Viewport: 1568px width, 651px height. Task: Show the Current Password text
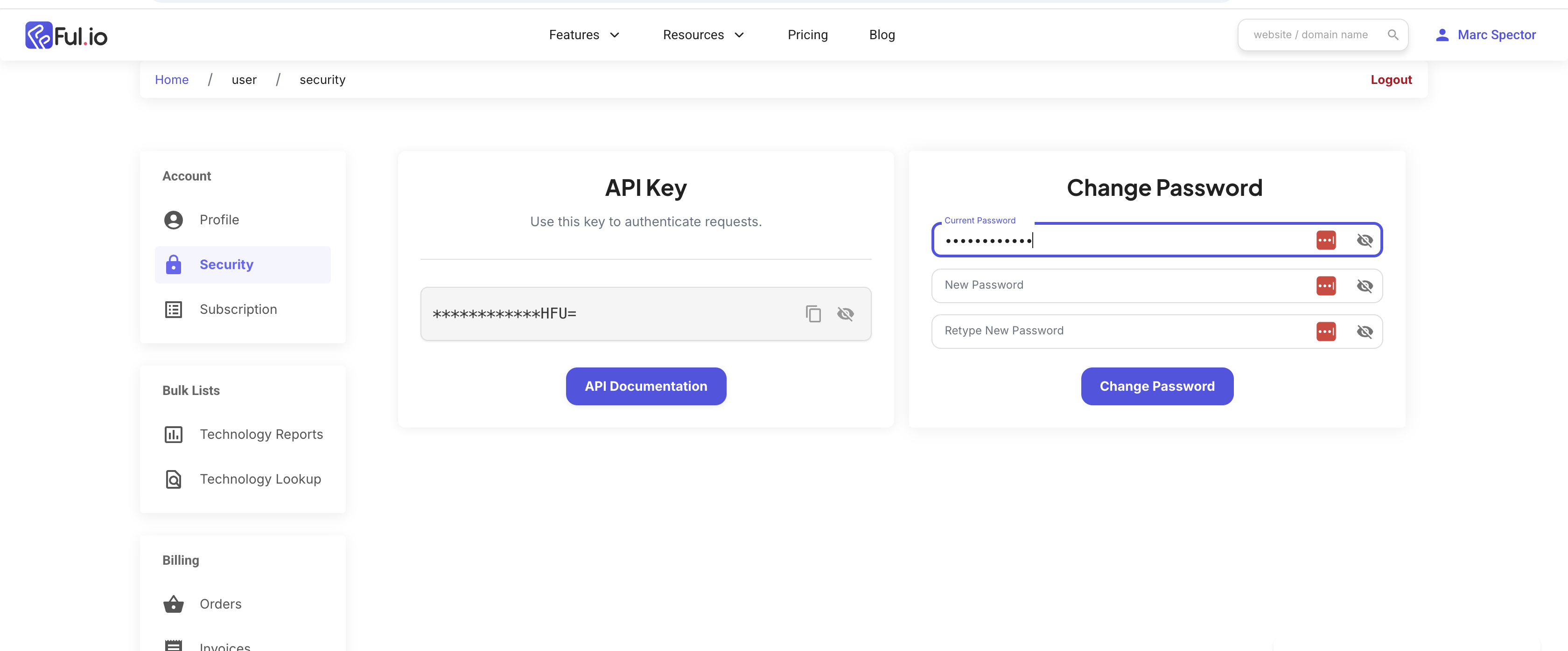[x=1365, y=240]
